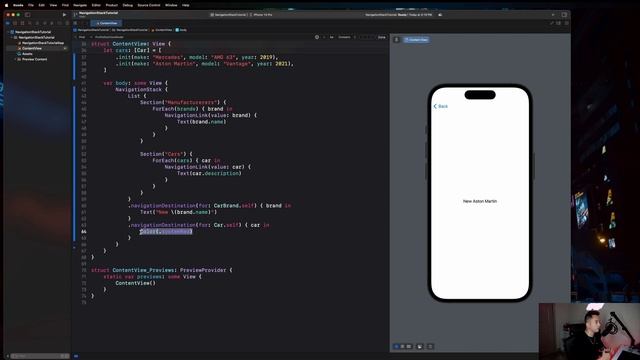Open Assets in the navigator

coord(27,54)
